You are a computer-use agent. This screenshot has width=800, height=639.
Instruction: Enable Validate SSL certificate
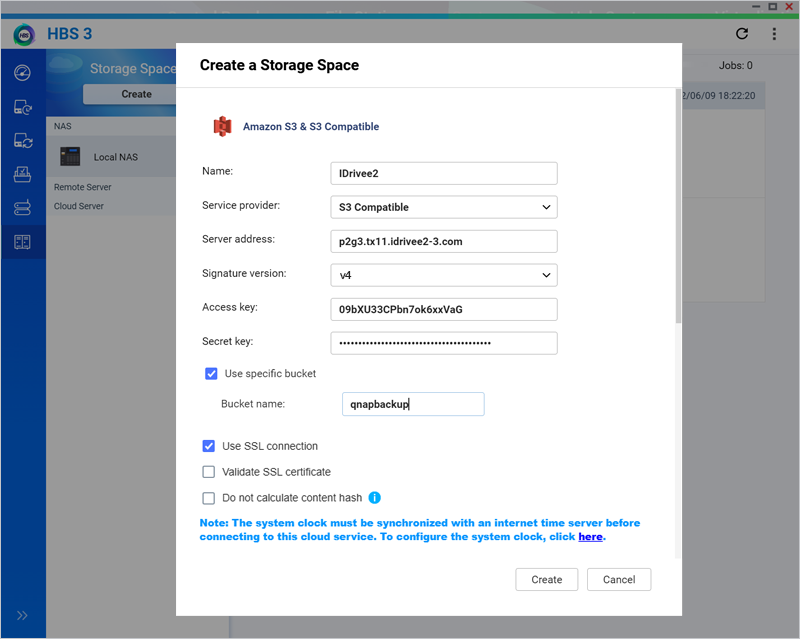tap(209, 472)
